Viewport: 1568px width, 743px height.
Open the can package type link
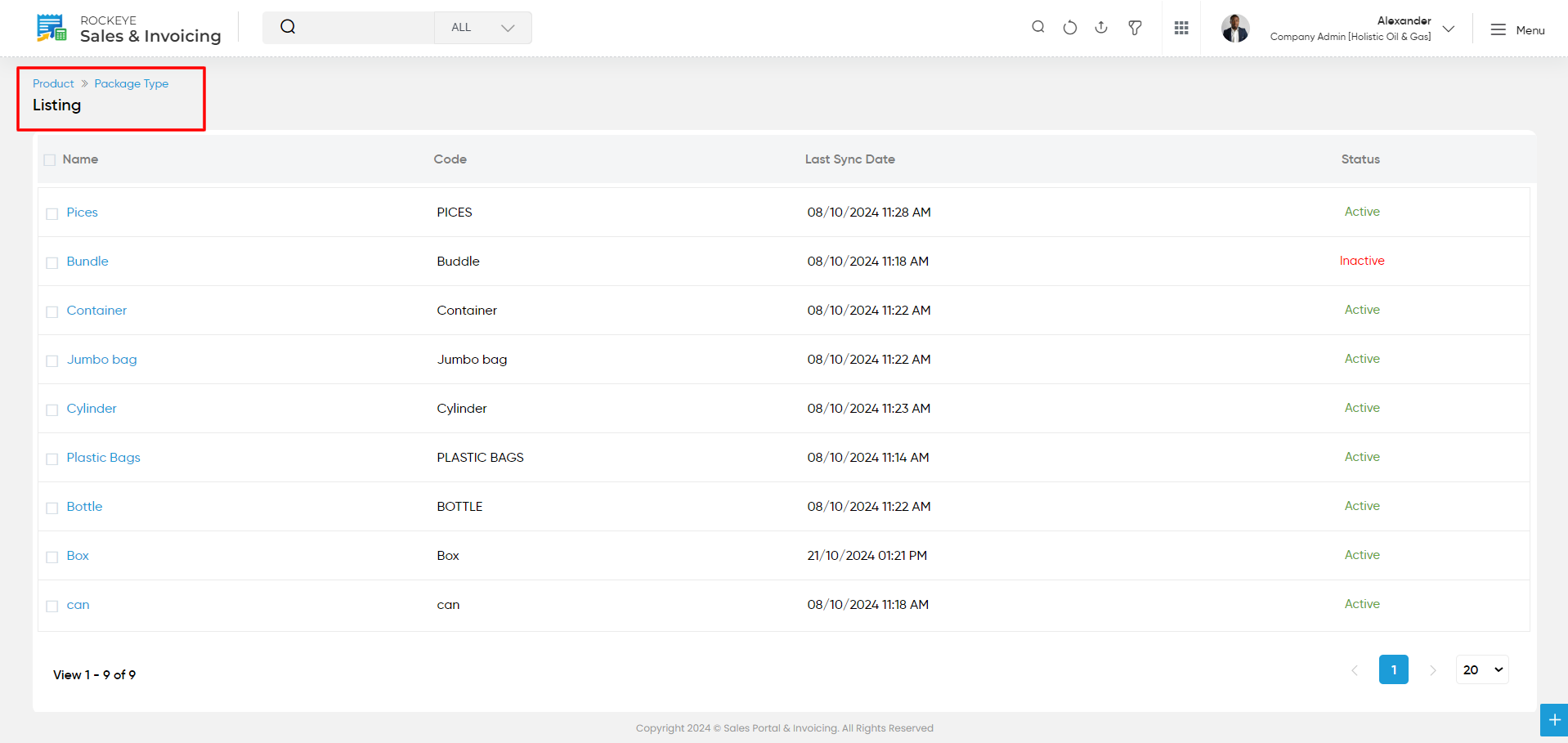(78, 605)
